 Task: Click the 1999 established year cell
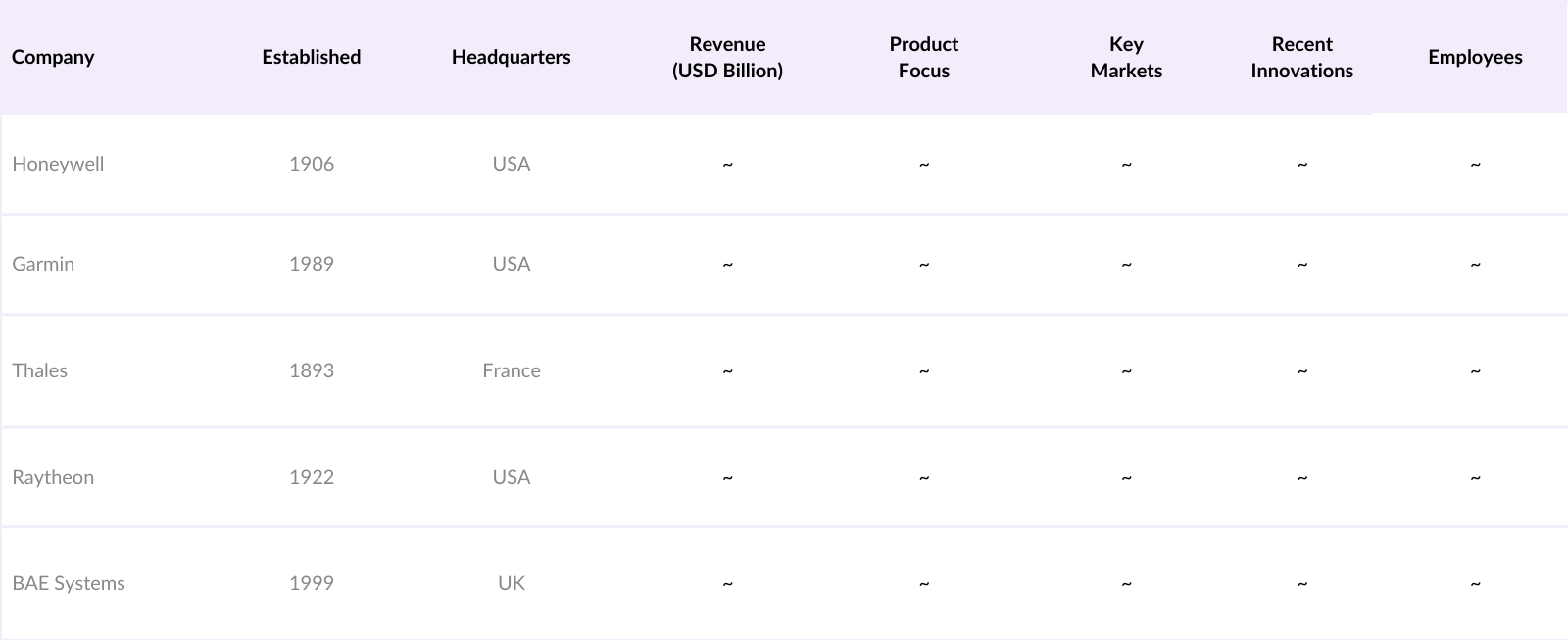coord(311,583)
